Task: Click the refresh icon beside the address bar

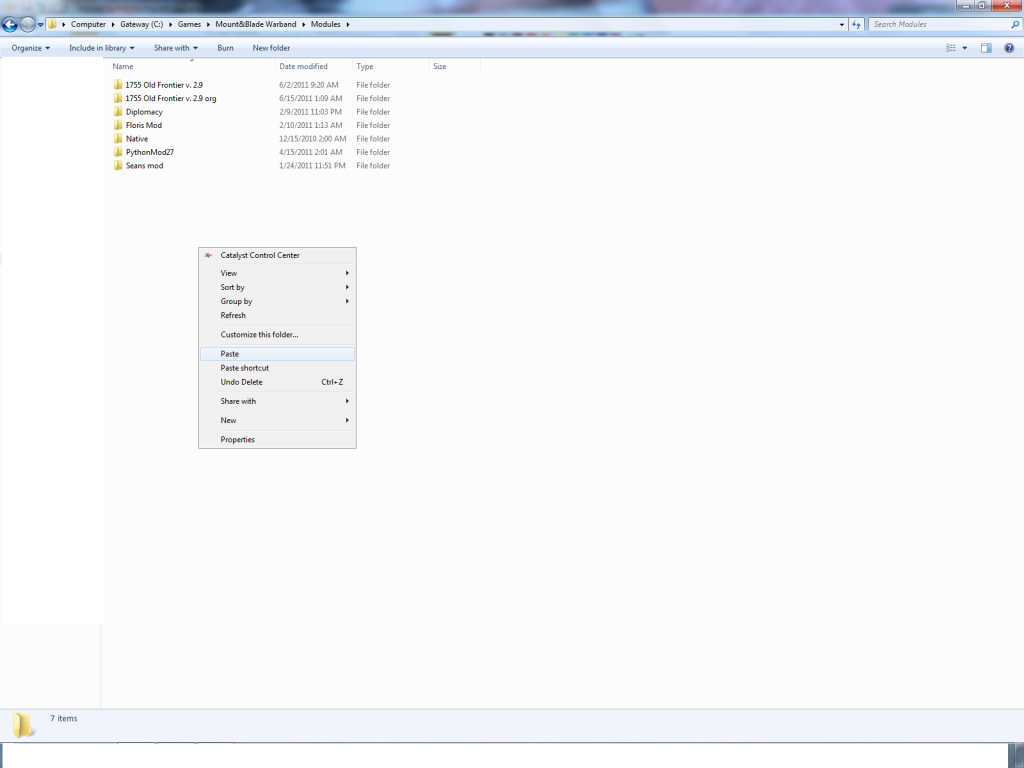Action: click(856, 25)
